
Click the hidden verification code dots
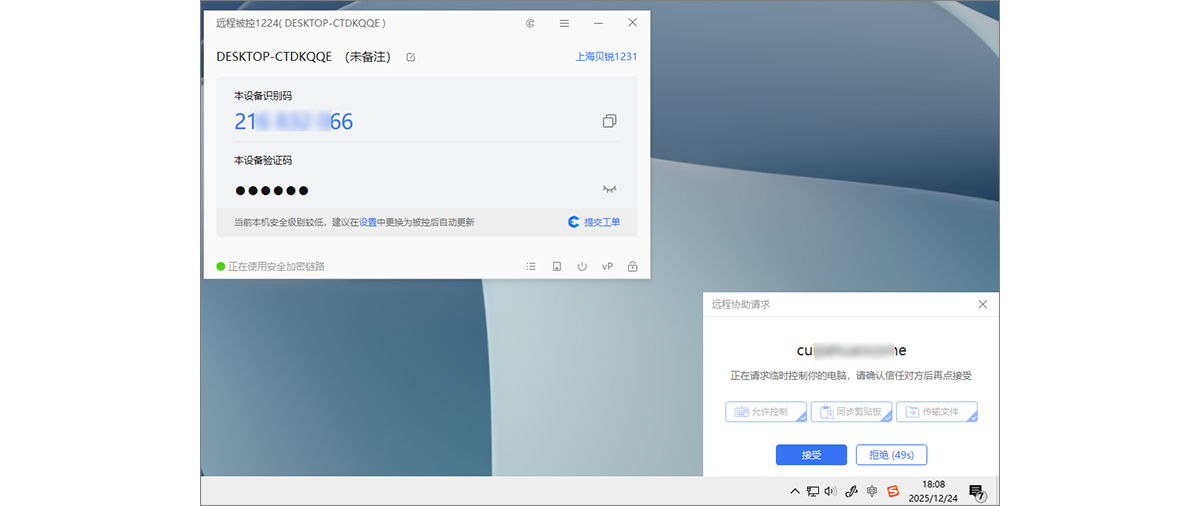271,190
